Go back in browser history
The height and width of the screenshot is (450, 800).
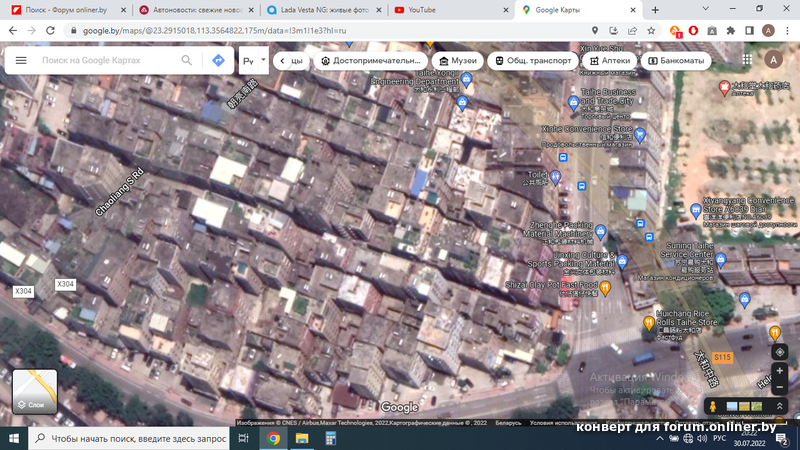(13, 31)
